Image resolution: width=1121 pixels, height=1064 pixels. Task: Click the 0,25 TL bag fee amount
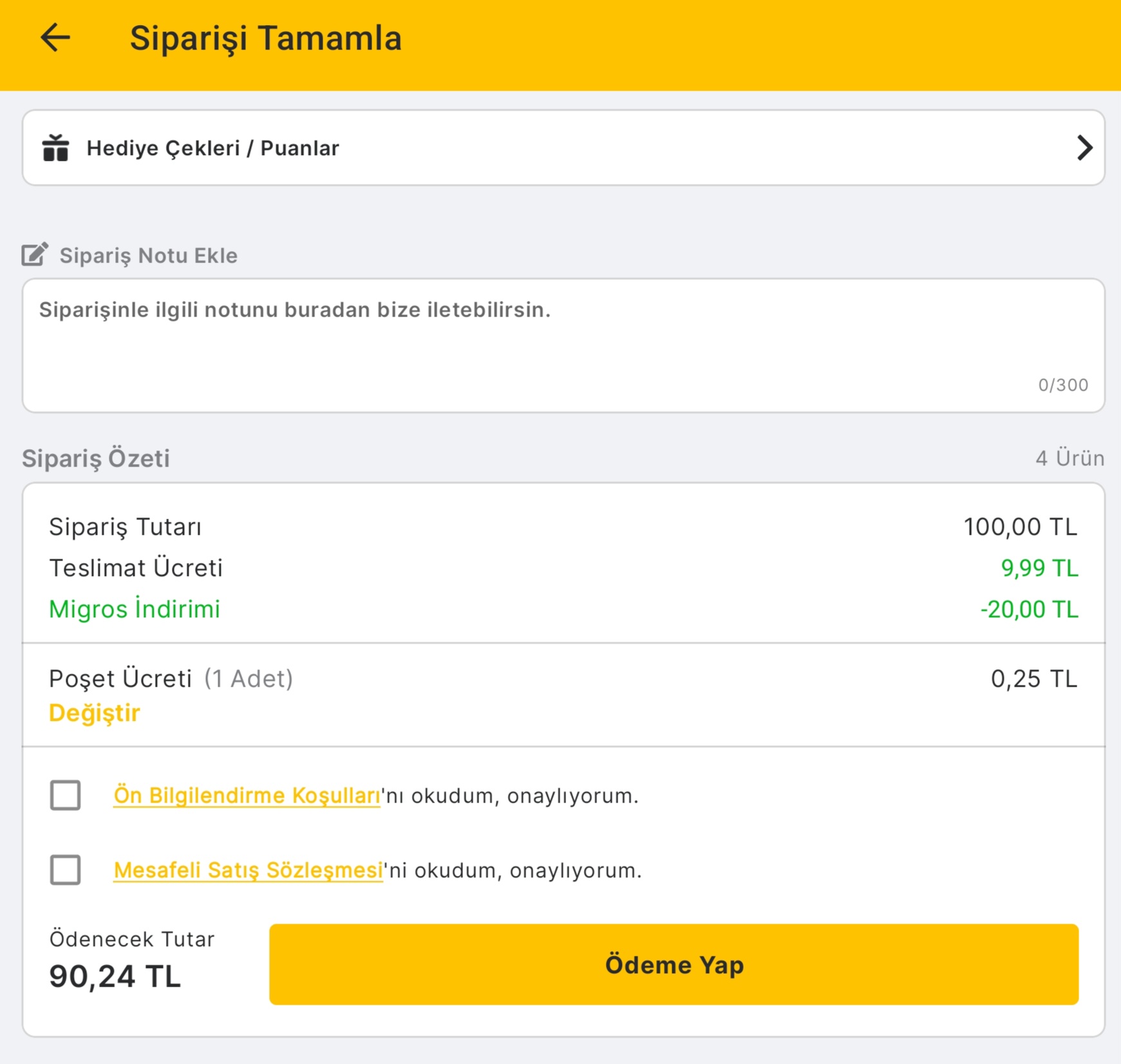click(x=1033, y=678)
